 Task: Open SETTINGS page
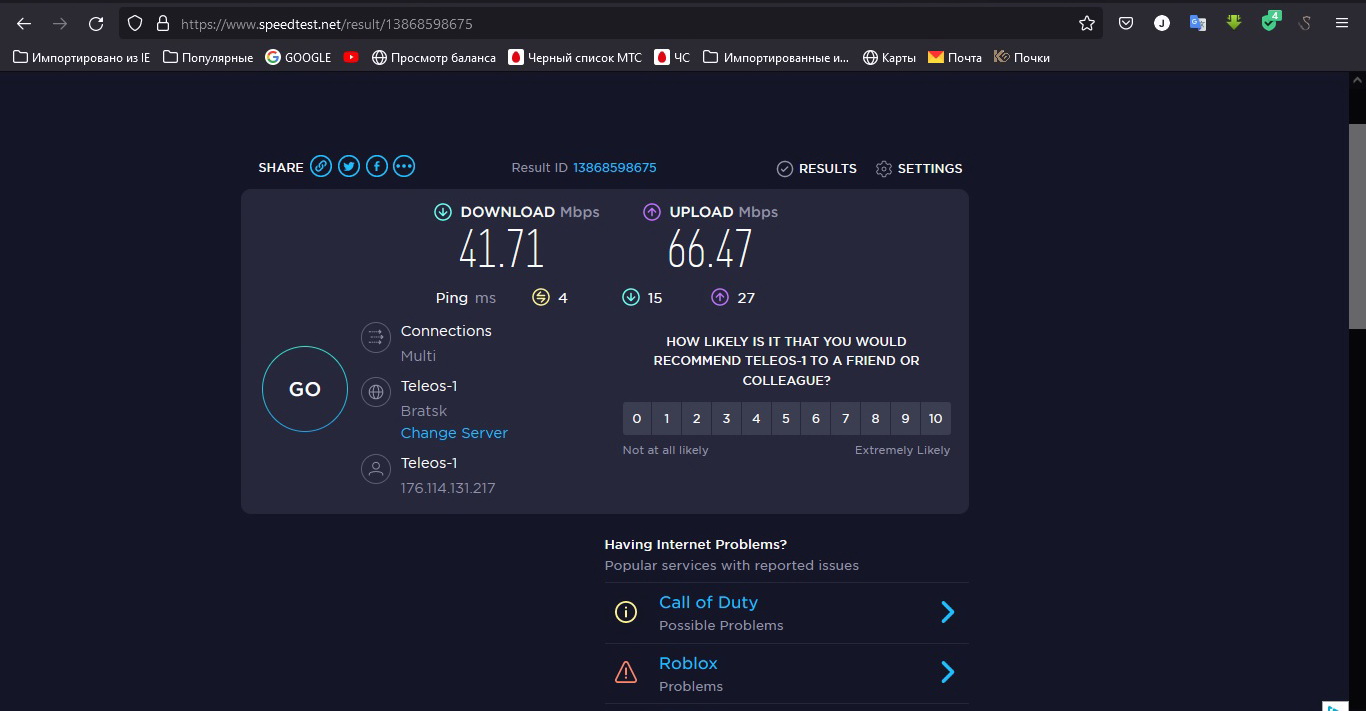coord(919,168)
